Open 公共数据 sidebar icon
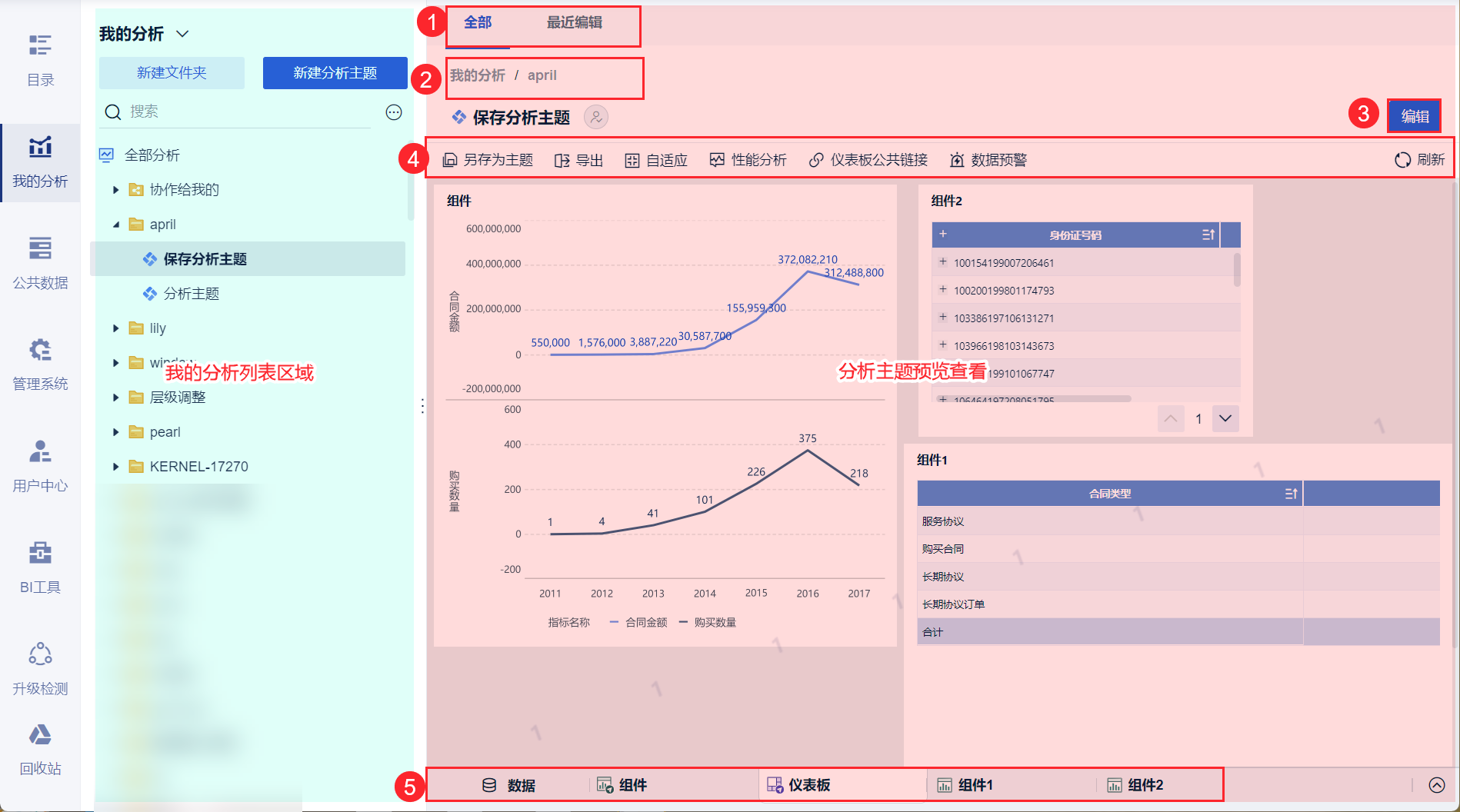 (x=40, y=248)
